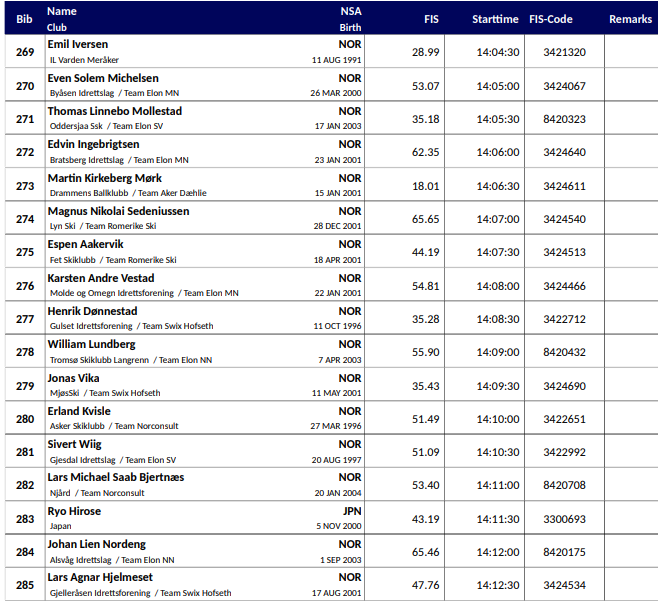658x604 pixels.
Task: Click the FIS-Code column header
Action: point(564,19)
